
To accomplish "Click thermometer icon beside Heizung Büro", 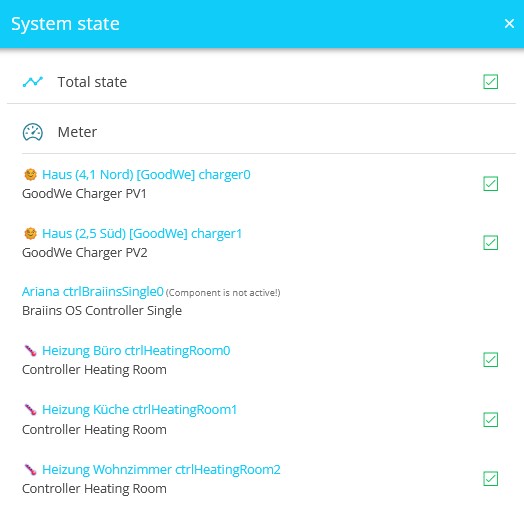I will click(x=30, y=351).
